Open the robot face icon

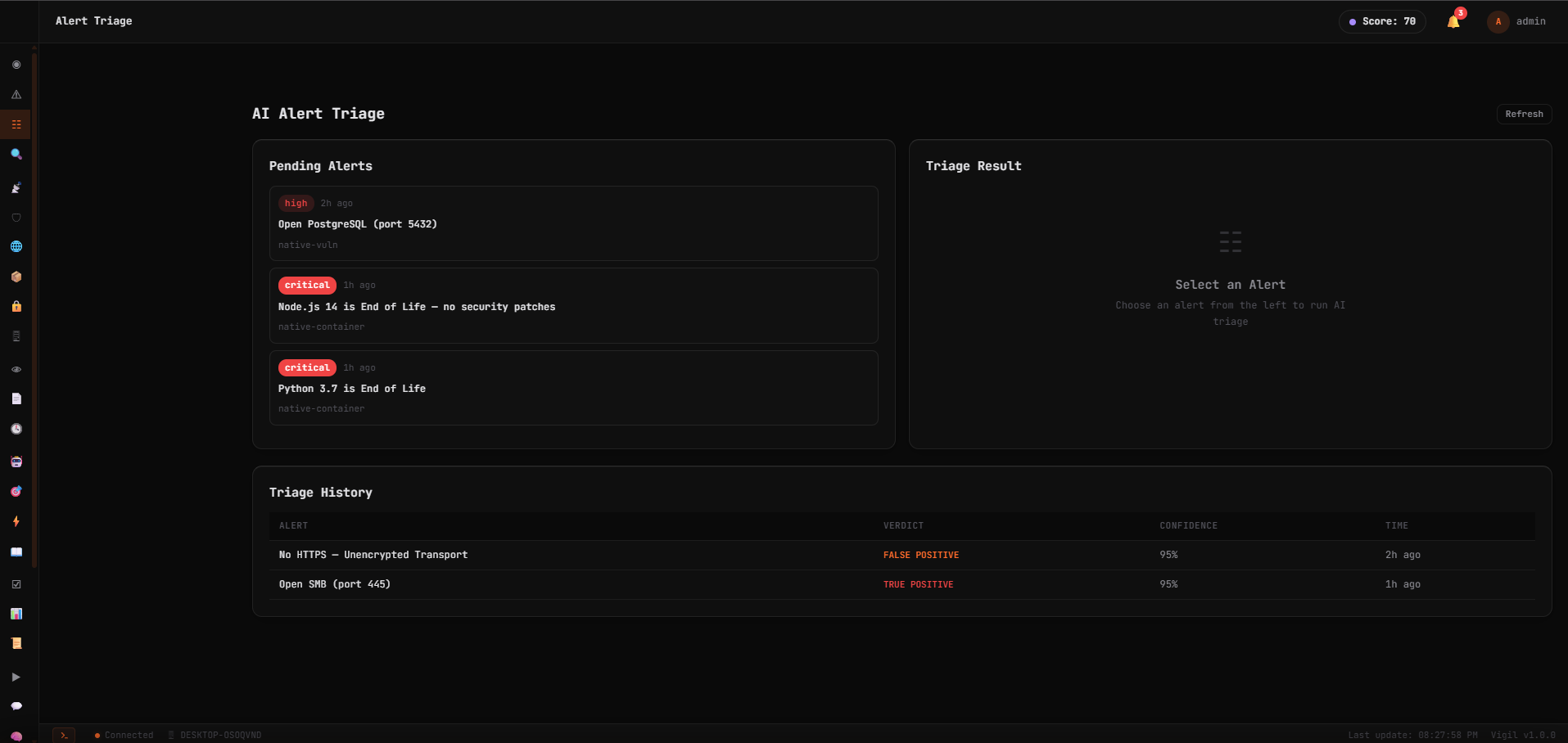point(16,462)
